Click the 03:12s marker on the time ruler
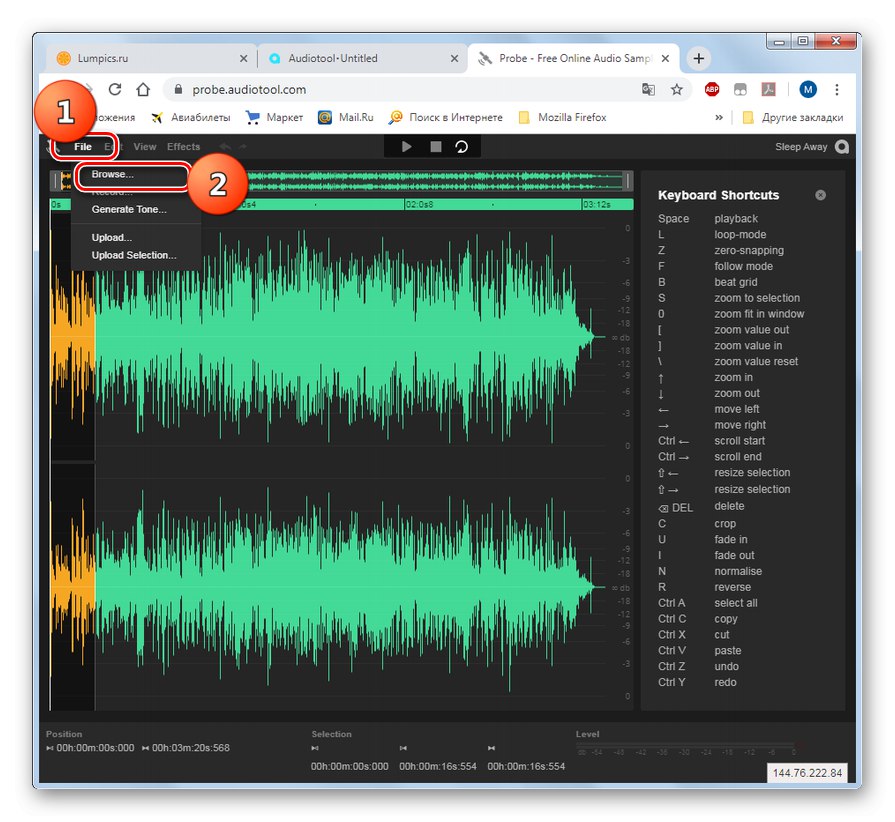Screen dimensions: 895x822 coord(597,204)
